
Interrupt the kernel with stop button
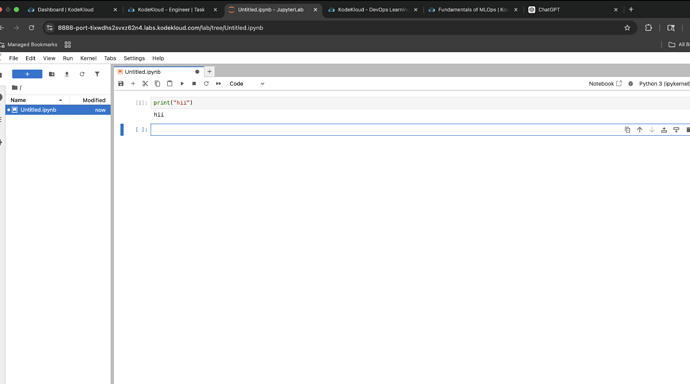coord(194,84)
